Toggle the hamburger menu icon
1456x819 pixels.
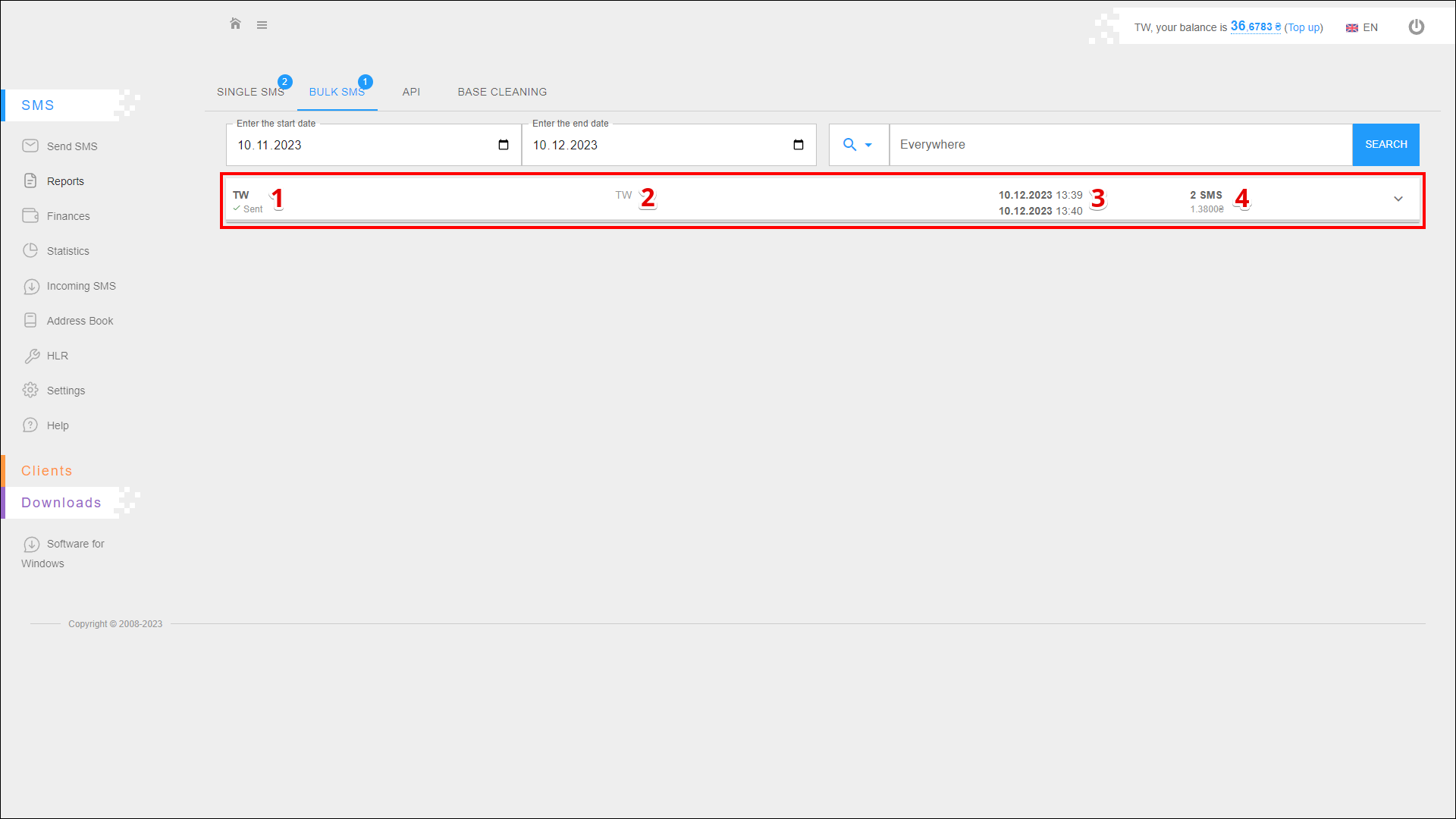(x=262, y=25)
